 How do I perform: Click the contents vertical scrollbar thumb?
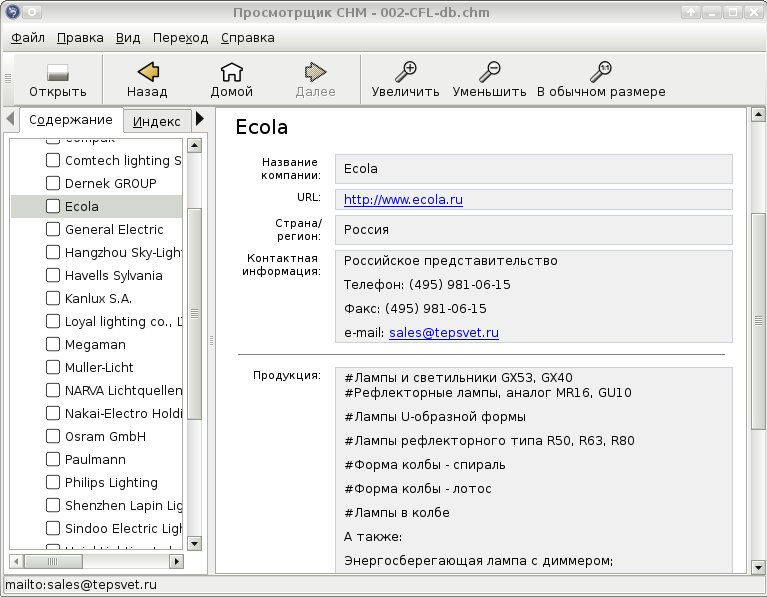point(194,313)
